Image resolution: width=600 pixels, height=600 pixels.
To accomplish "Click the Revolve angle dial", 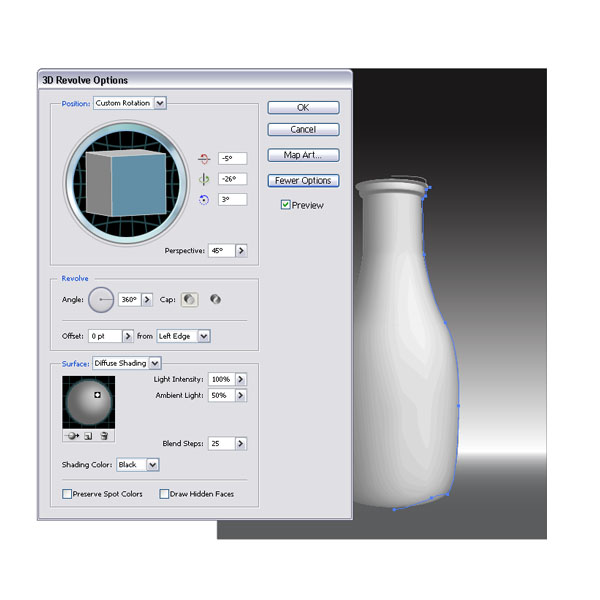I will [x=101, y=300].
